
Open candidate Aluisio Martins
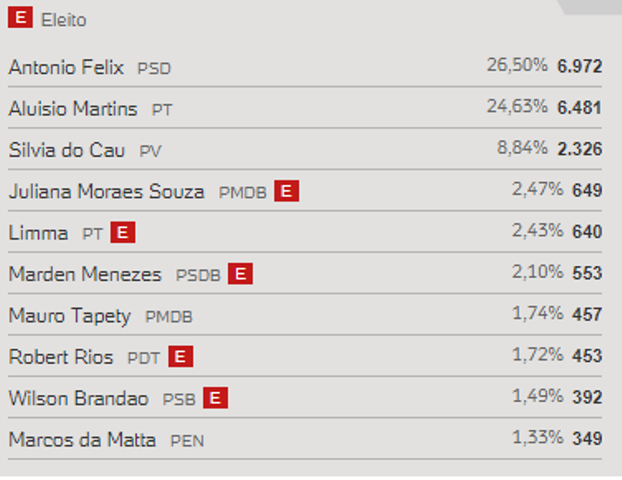[73, 108]
